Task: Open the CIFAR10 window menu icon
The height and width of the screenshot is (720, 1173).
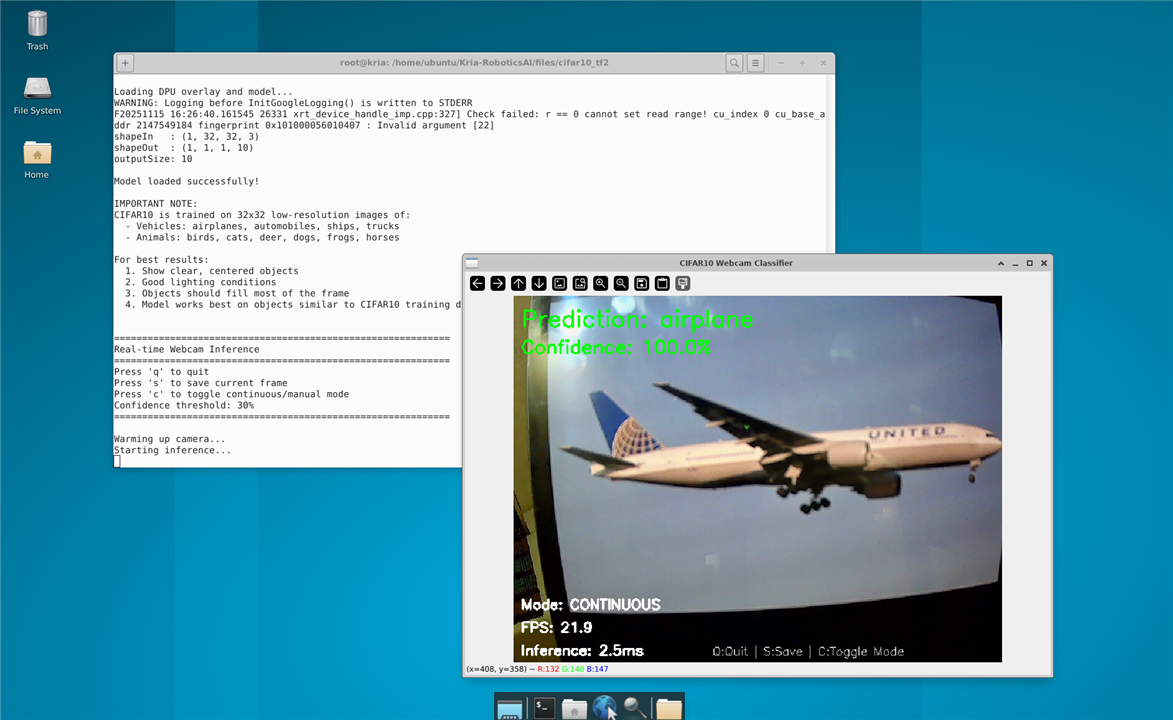Action: pyautogui.click(x=472, y=263)
